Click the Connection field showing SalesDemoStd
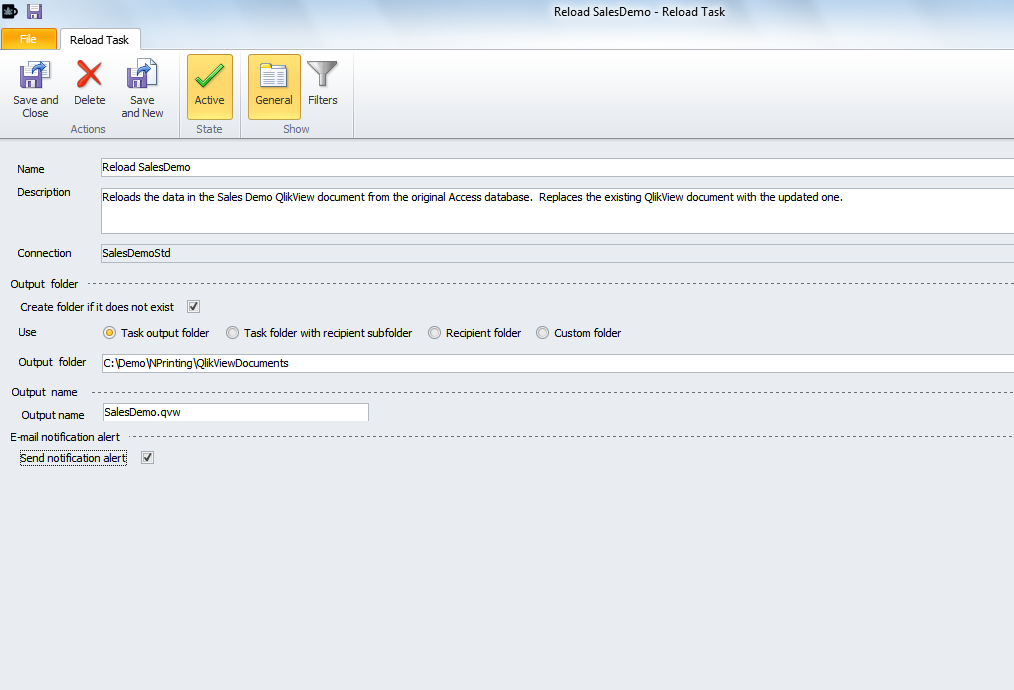Image resolution: width=1014 pixels, height=690 pixels. [x=557, y=253]
